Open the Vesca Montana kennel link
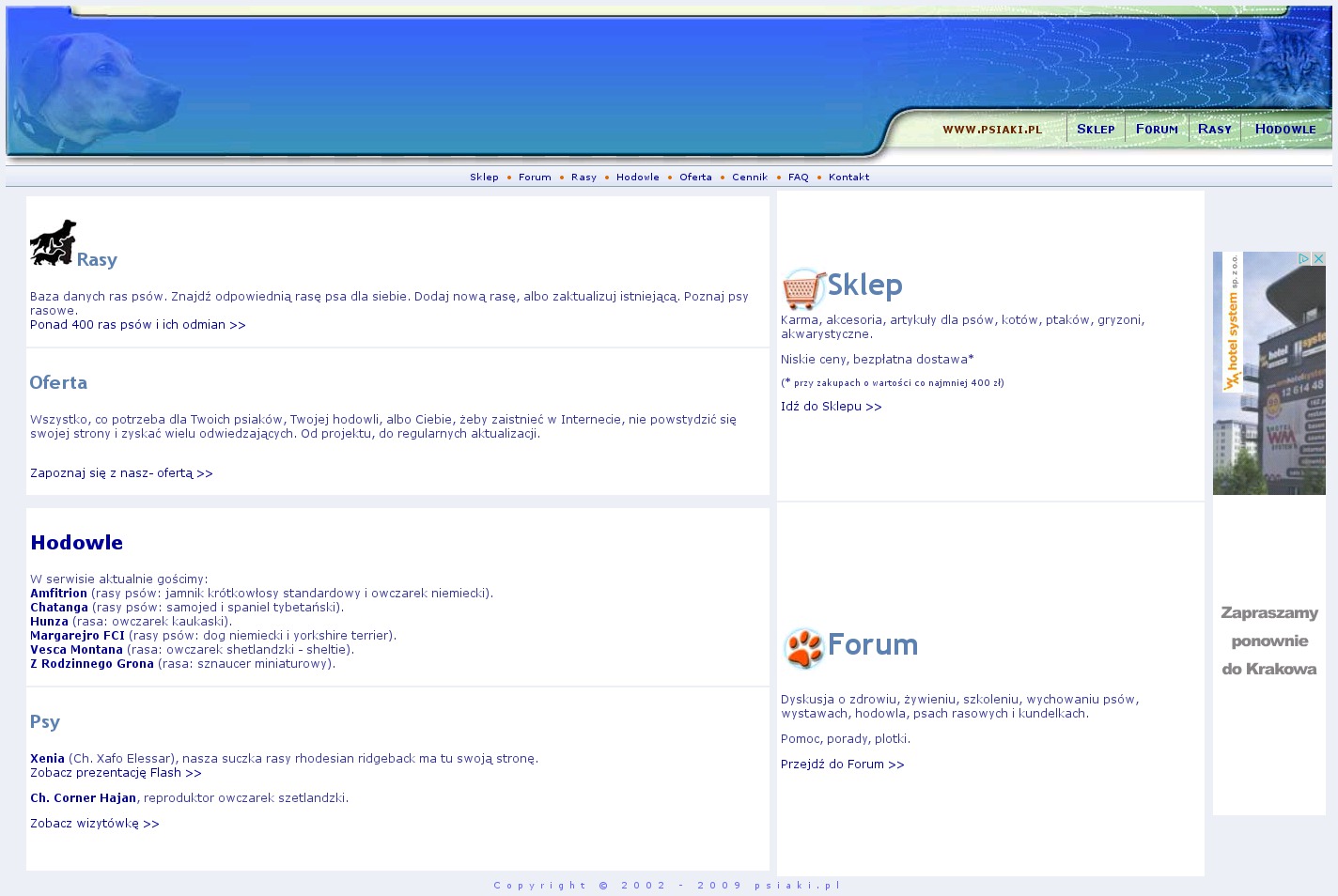 coord(76,650)
